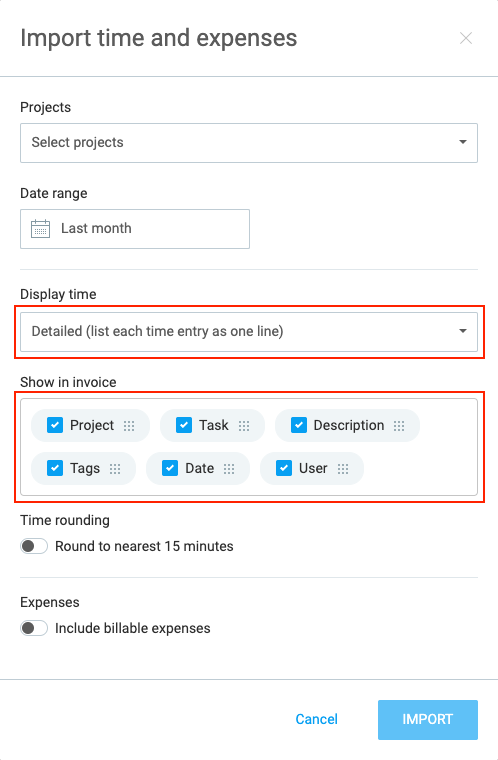Click the drag handle next to Task
Viewport: 498px width, 760px height.
244,426
